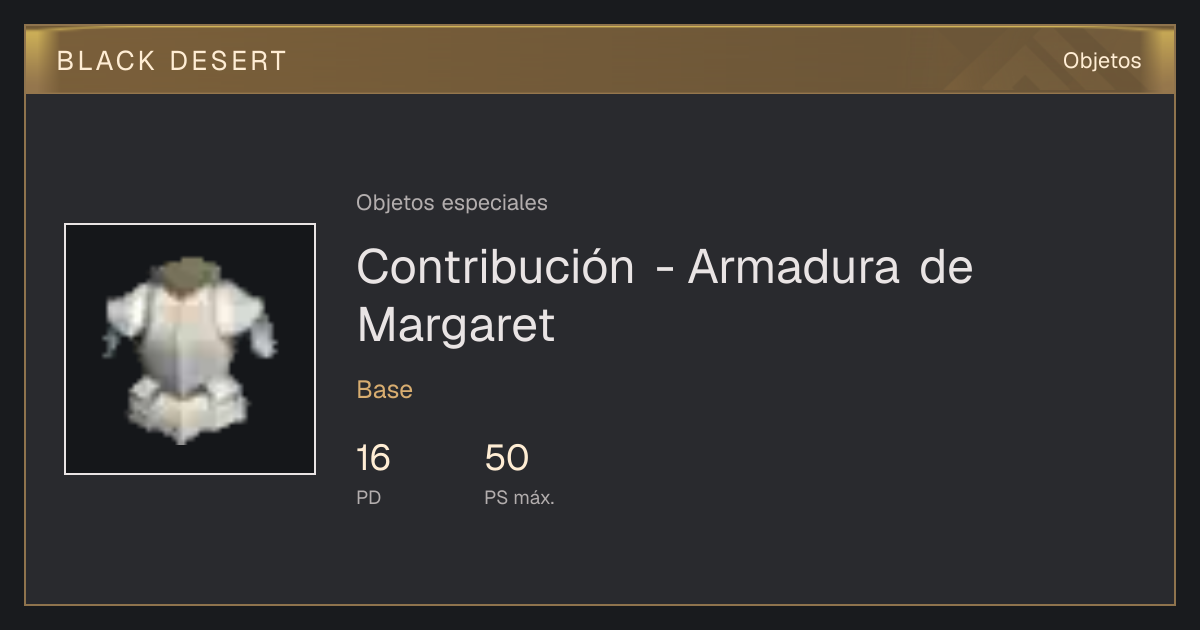Click the BLACK DESERT logo text
This screenshot has width=1200, height=630.
pyautogui.click(x=172, y=61)
